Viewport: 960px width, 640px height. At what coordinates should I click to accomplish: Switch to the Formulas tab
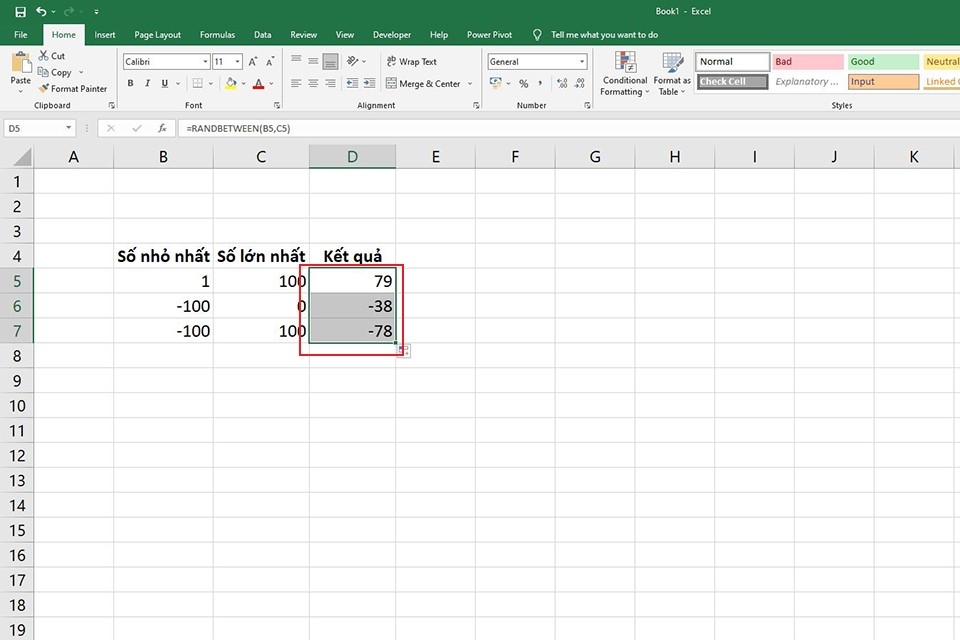(x=217, y=35)
